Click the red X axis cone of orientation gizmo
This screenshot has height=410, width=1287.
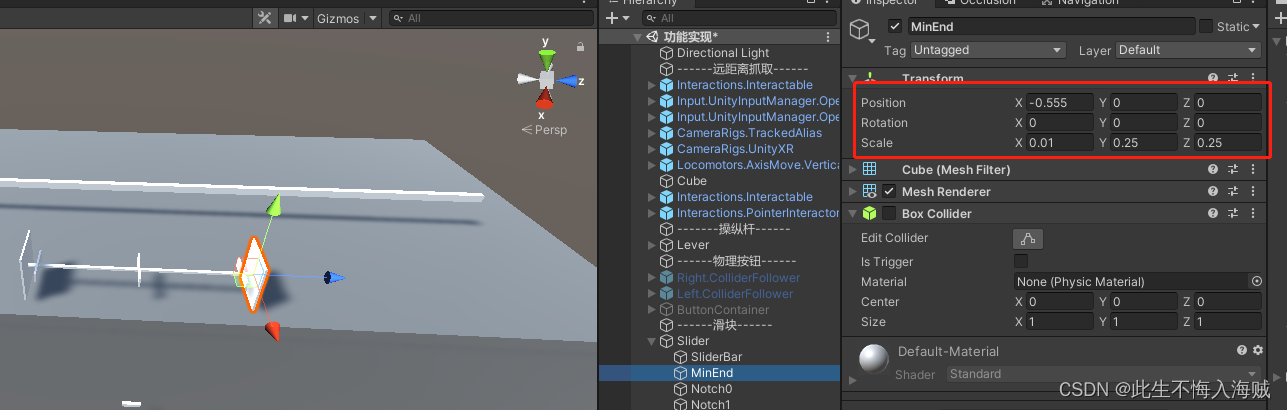coord(544,100)
